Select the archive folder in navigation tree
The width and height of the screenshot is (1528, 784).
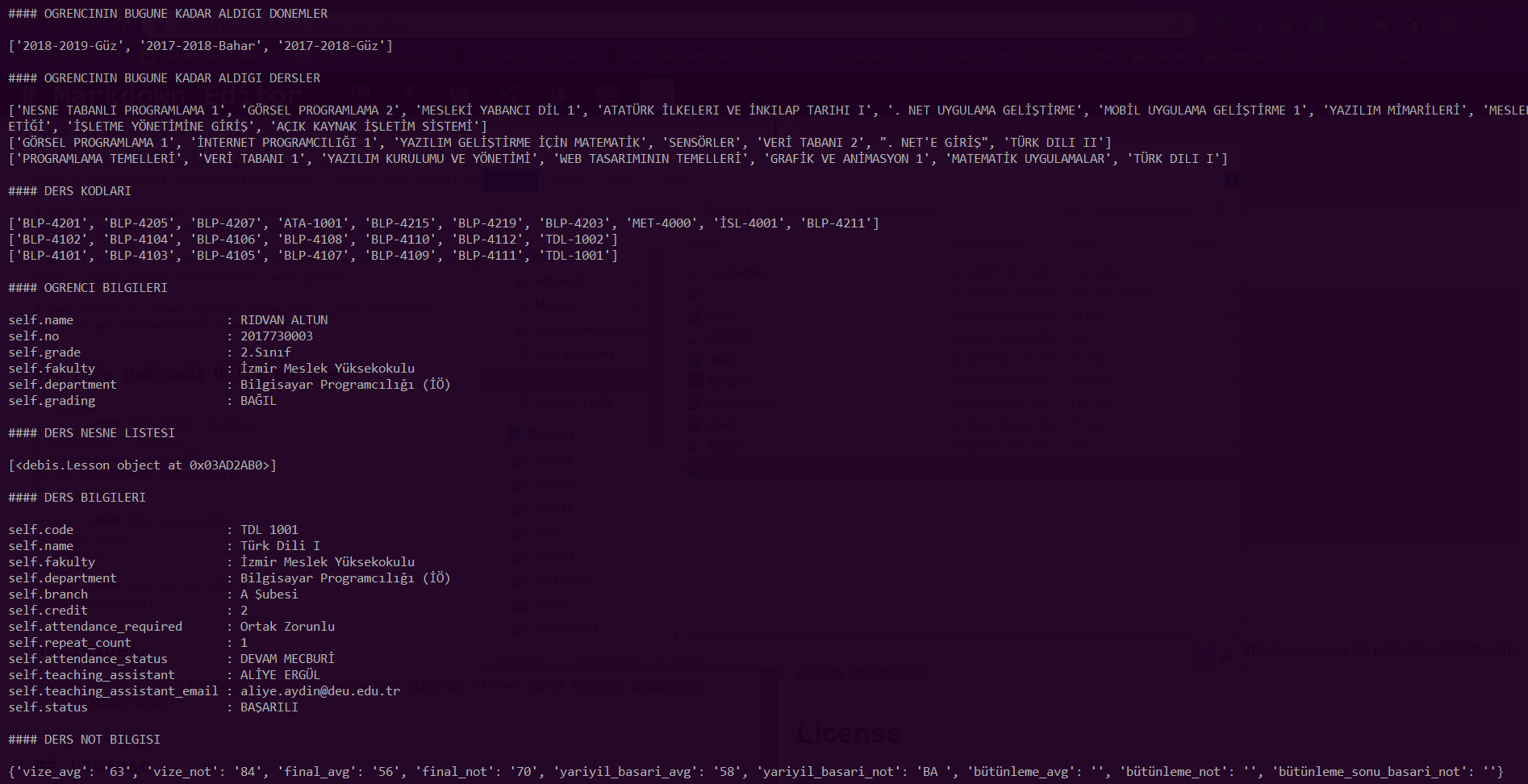pyautogui.click(x=553, y=459)
